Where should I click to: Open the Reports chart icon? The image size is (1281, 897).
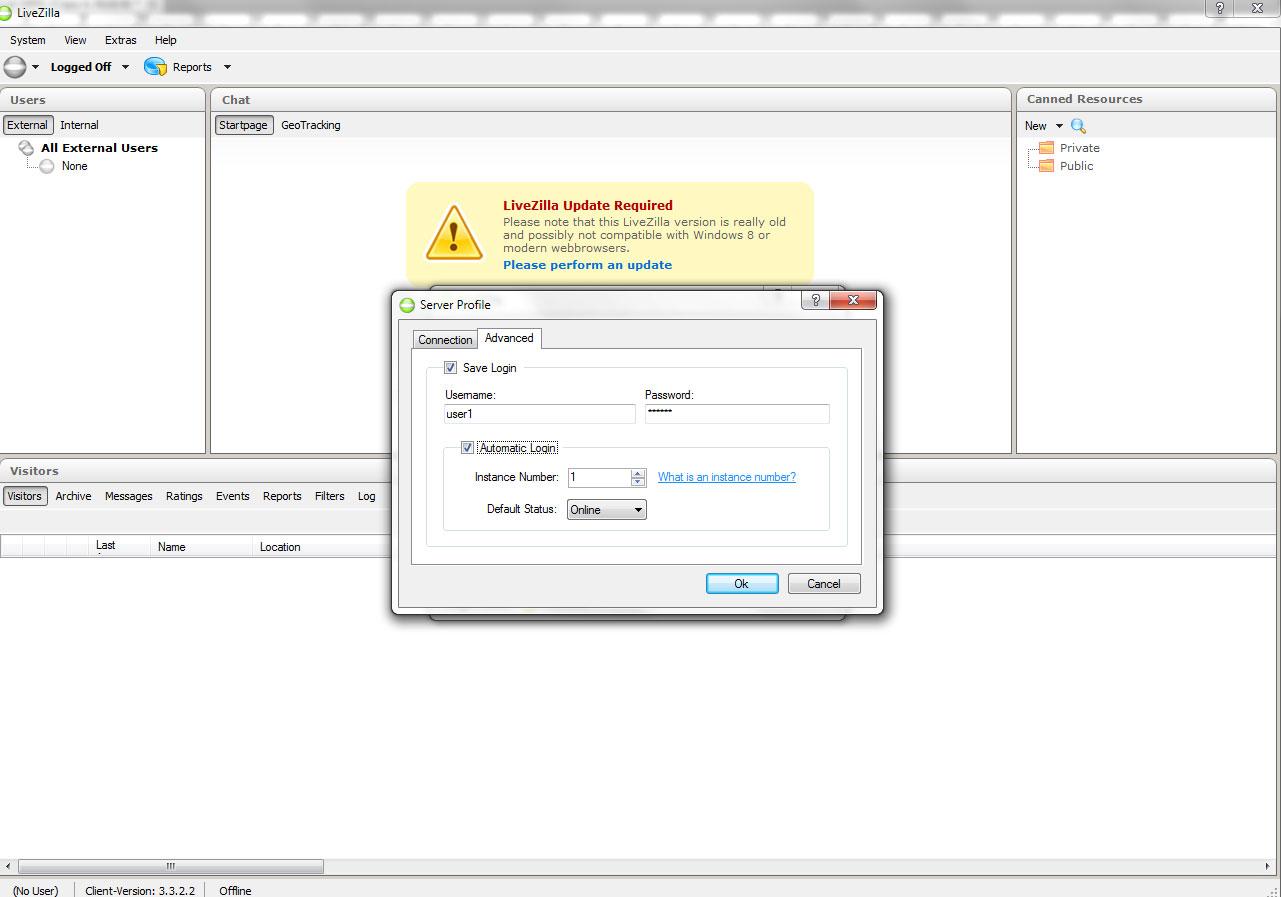(x=155, y=67)
